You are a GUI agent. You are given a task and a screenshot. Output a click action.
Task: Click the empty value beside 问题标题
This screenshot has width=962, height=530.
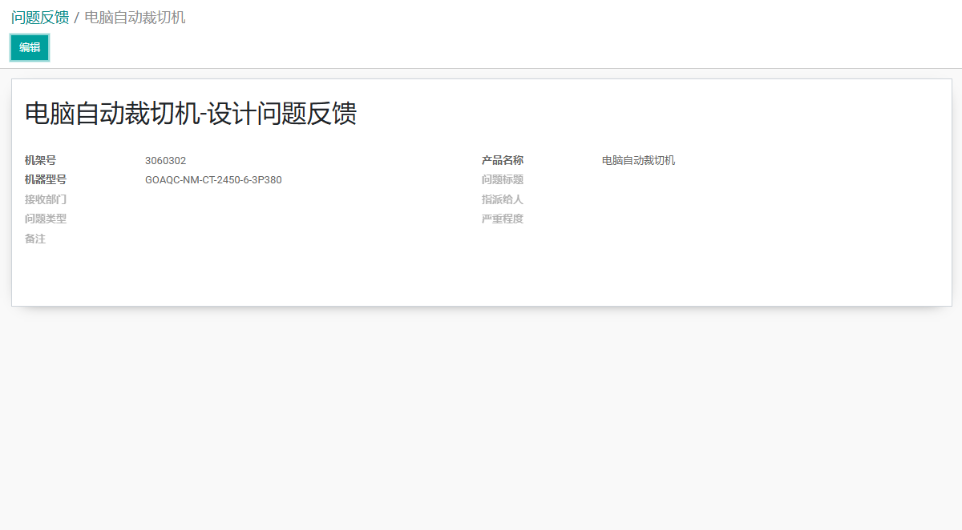click(700, 180)
